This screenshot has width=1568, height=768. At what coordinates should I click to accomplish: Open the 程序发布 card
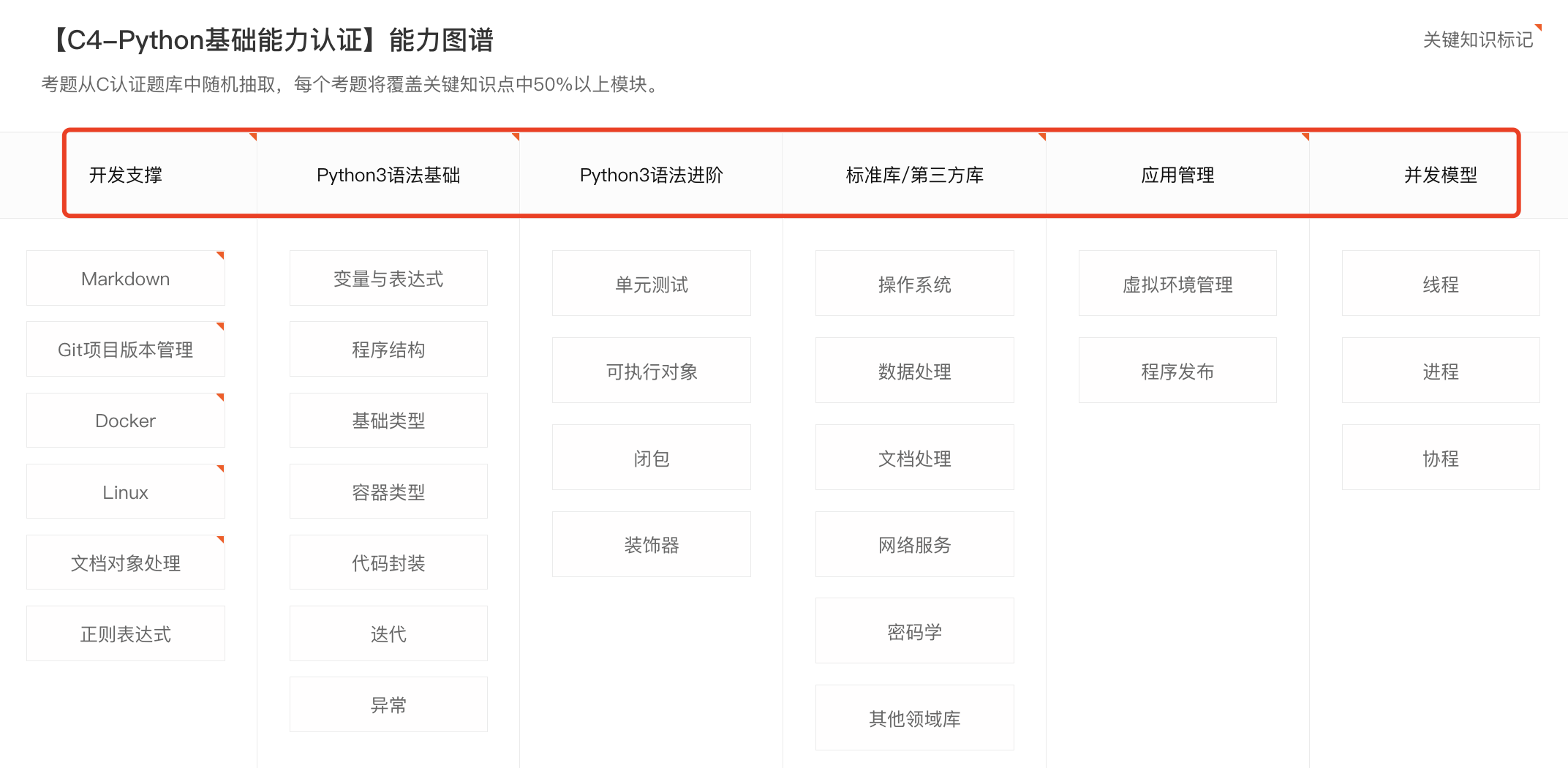tap(1178, 370)
